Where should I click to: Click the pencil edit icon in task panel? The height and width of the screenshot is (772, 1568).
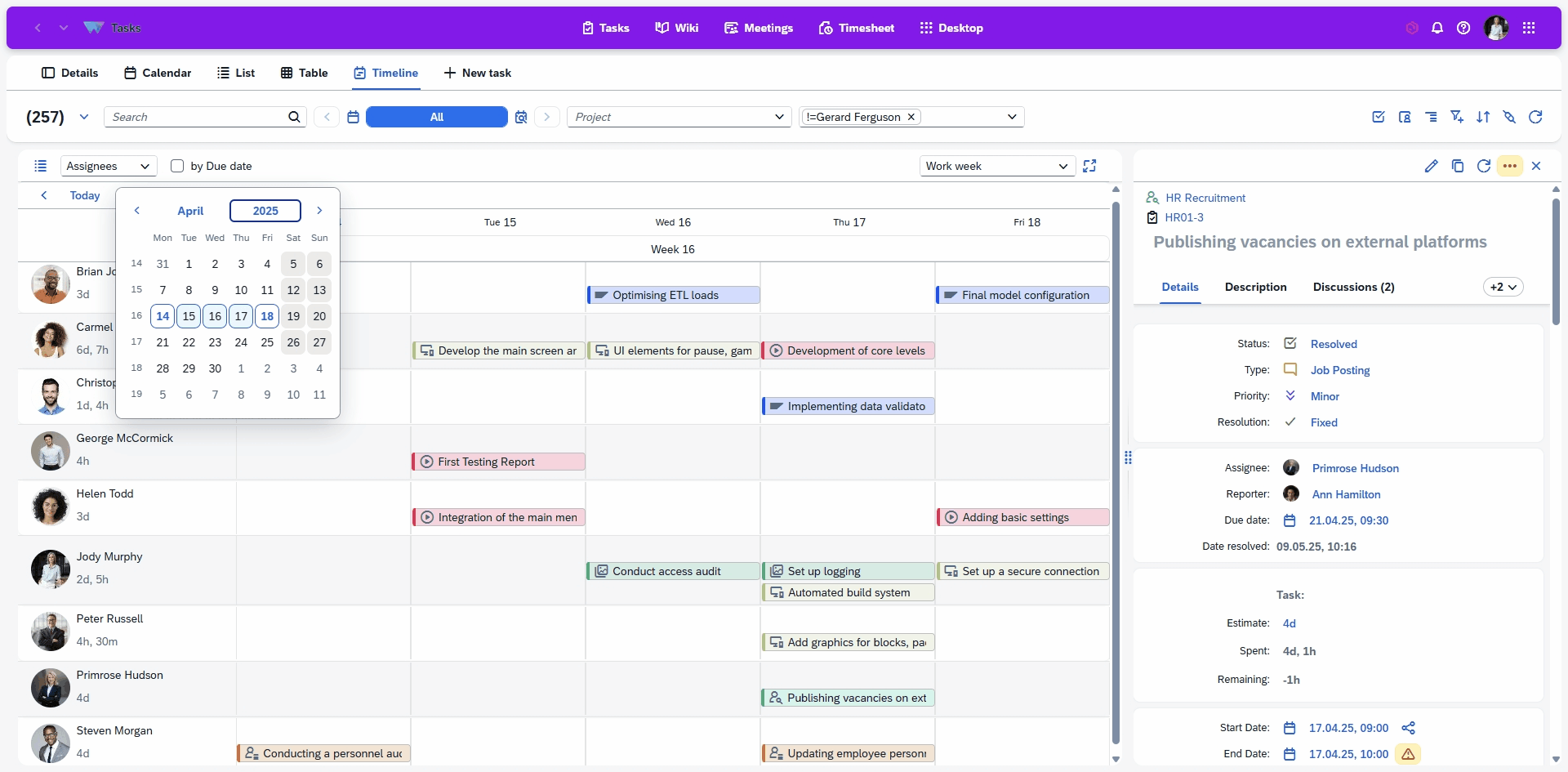tap(1431, 166)
